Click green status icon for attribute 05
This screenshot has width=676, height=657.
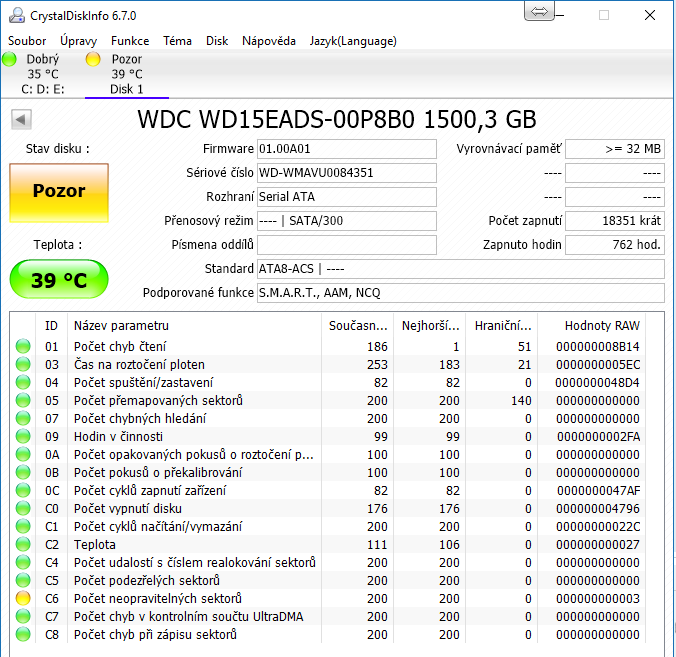pos(23,400)
